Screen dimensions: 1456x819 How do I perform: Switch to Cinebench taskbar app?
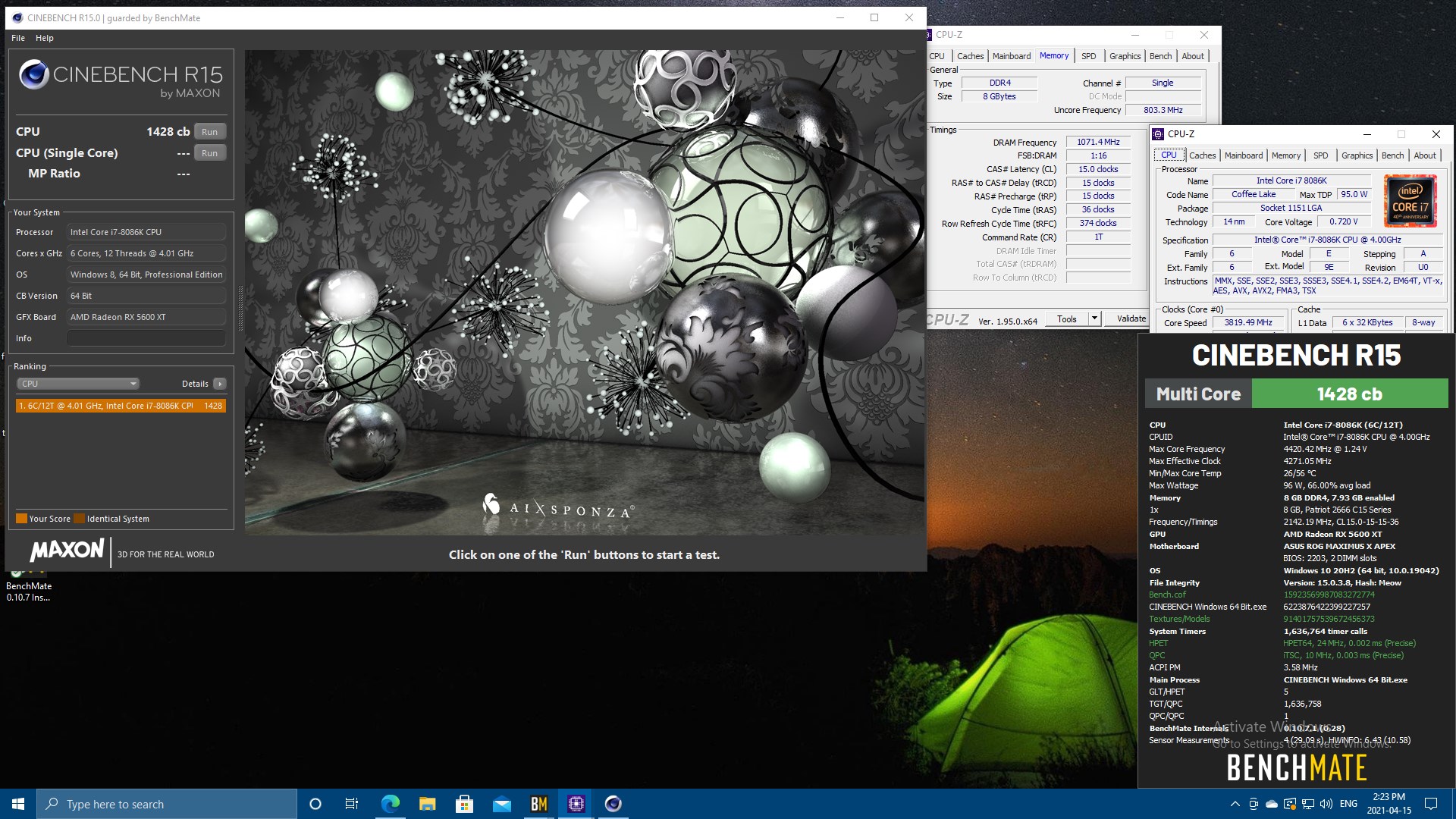(x=613, y=804)
